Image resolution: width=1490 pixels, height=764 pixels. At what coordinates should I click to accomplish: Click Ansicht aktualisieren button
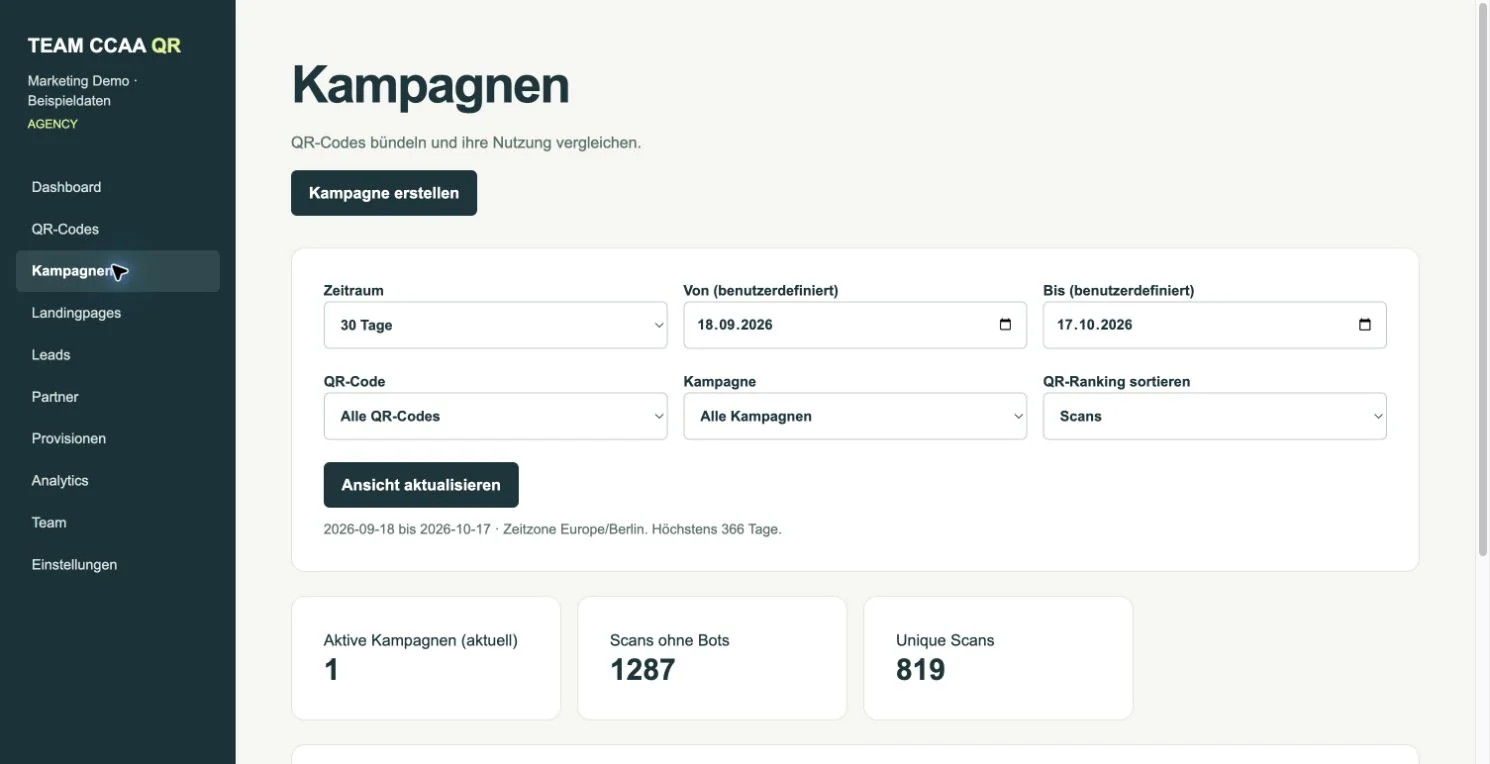click(421, 485)
